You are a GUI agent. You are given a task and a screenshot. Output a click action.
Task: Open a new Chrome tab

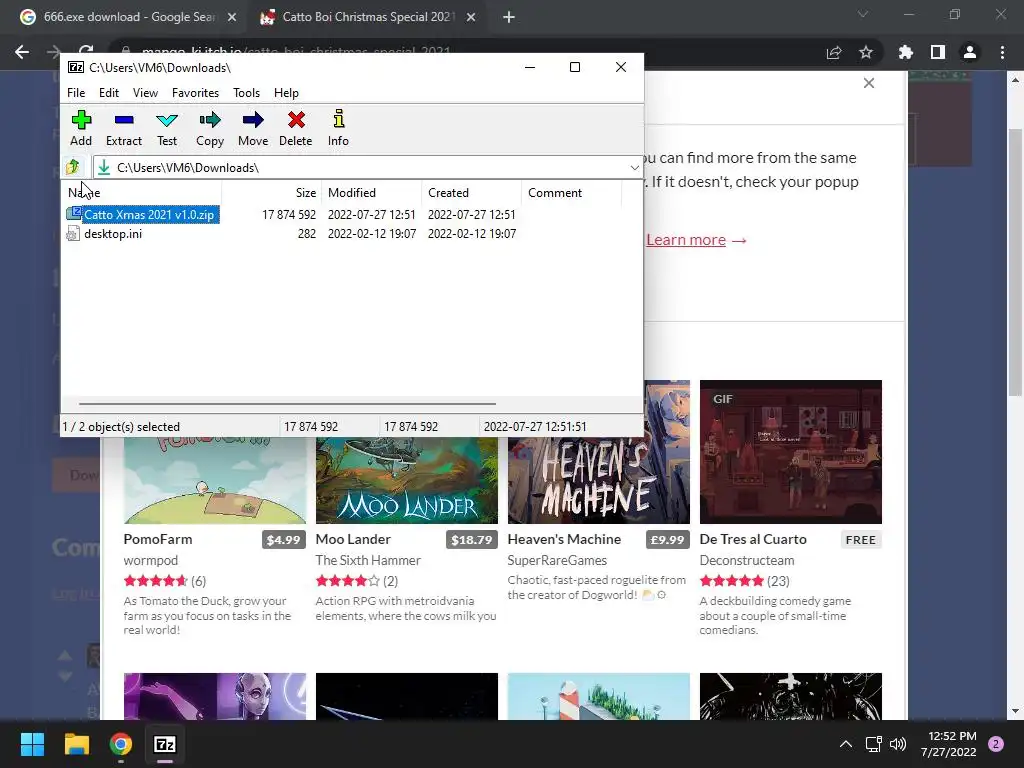pos(509,17)
